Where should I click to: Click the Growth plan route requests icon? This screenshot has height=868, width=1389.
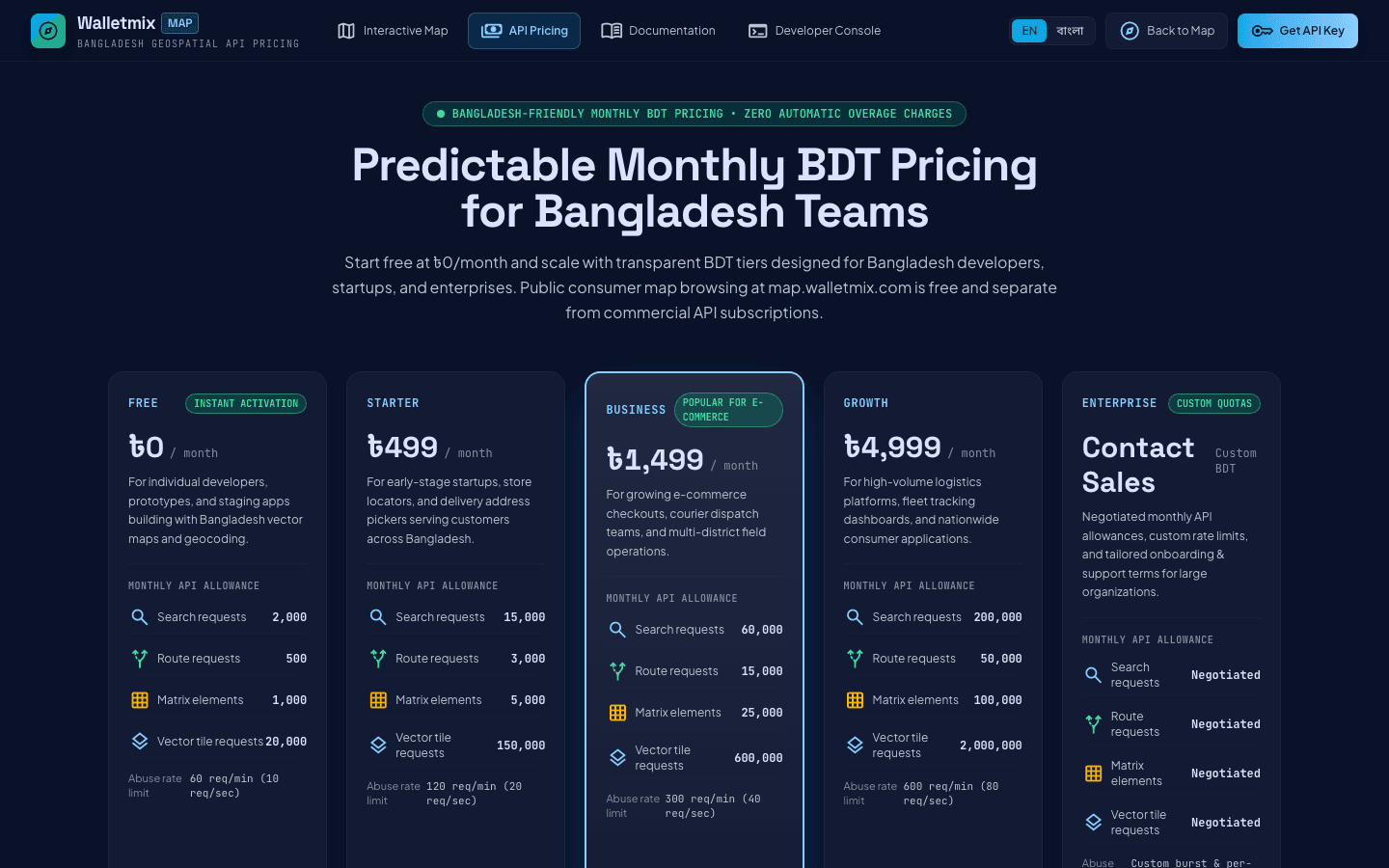(855, 659)
